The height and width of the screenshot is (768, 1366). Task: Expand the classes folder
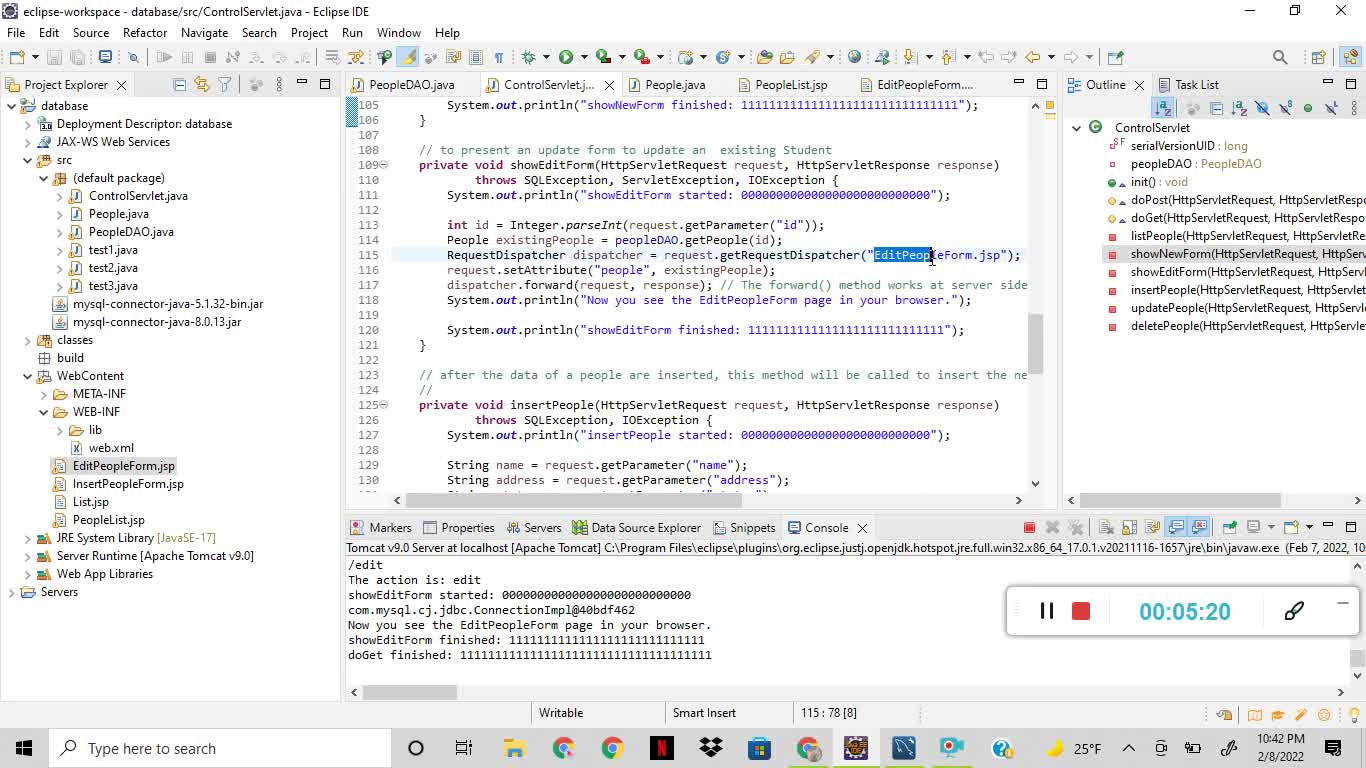coord(28,340)
